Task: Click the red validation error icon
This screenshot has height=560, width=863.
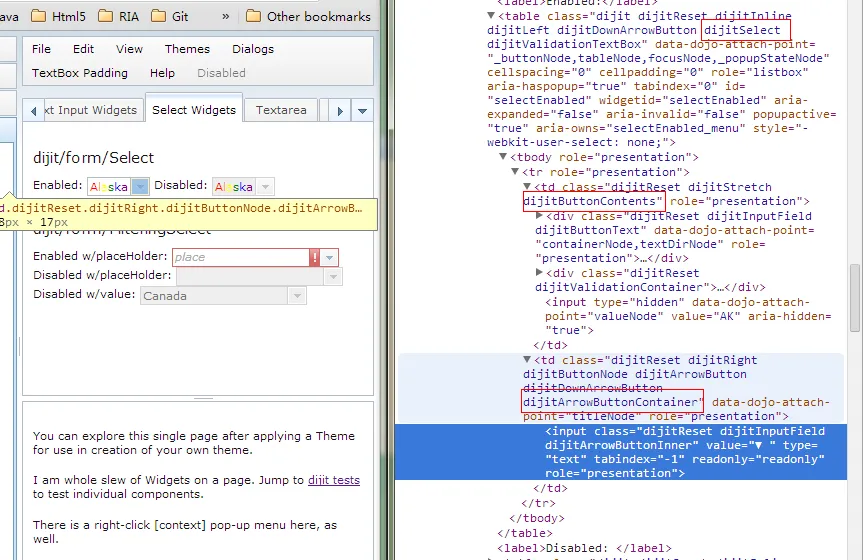Action: [314, 257]
